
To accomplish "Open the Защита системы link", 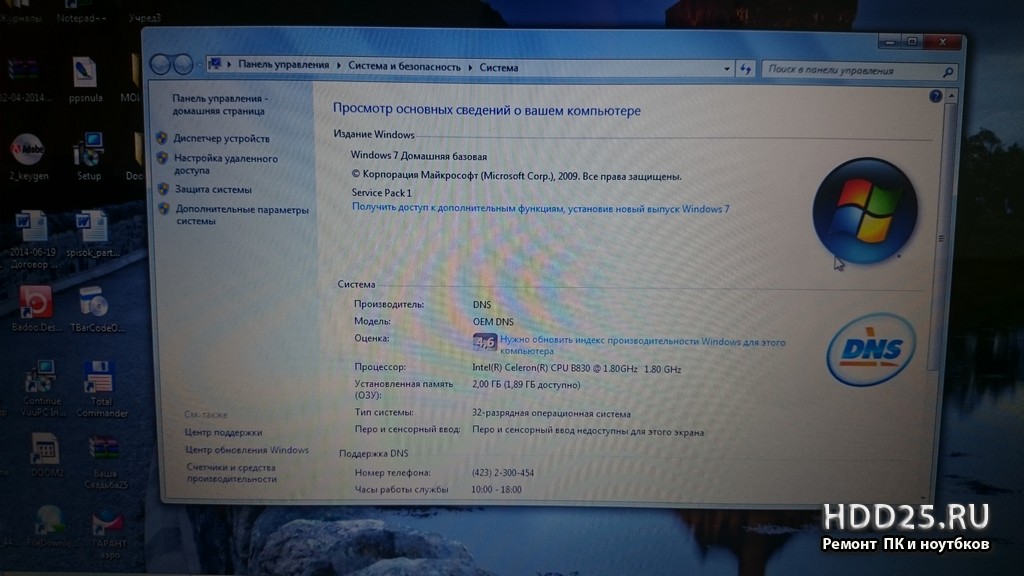I will point(213,189).
